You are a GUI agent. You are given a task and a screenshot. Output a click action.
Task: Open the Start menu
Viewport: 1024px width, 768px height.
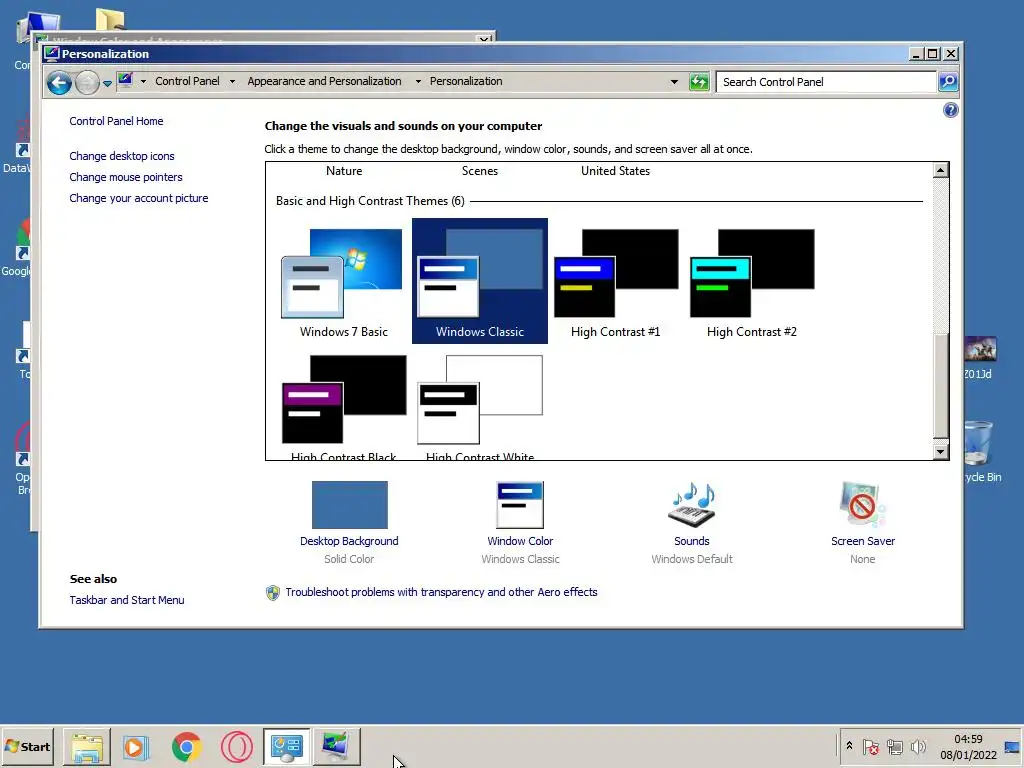pyautogui.click(x=27, y=746)
